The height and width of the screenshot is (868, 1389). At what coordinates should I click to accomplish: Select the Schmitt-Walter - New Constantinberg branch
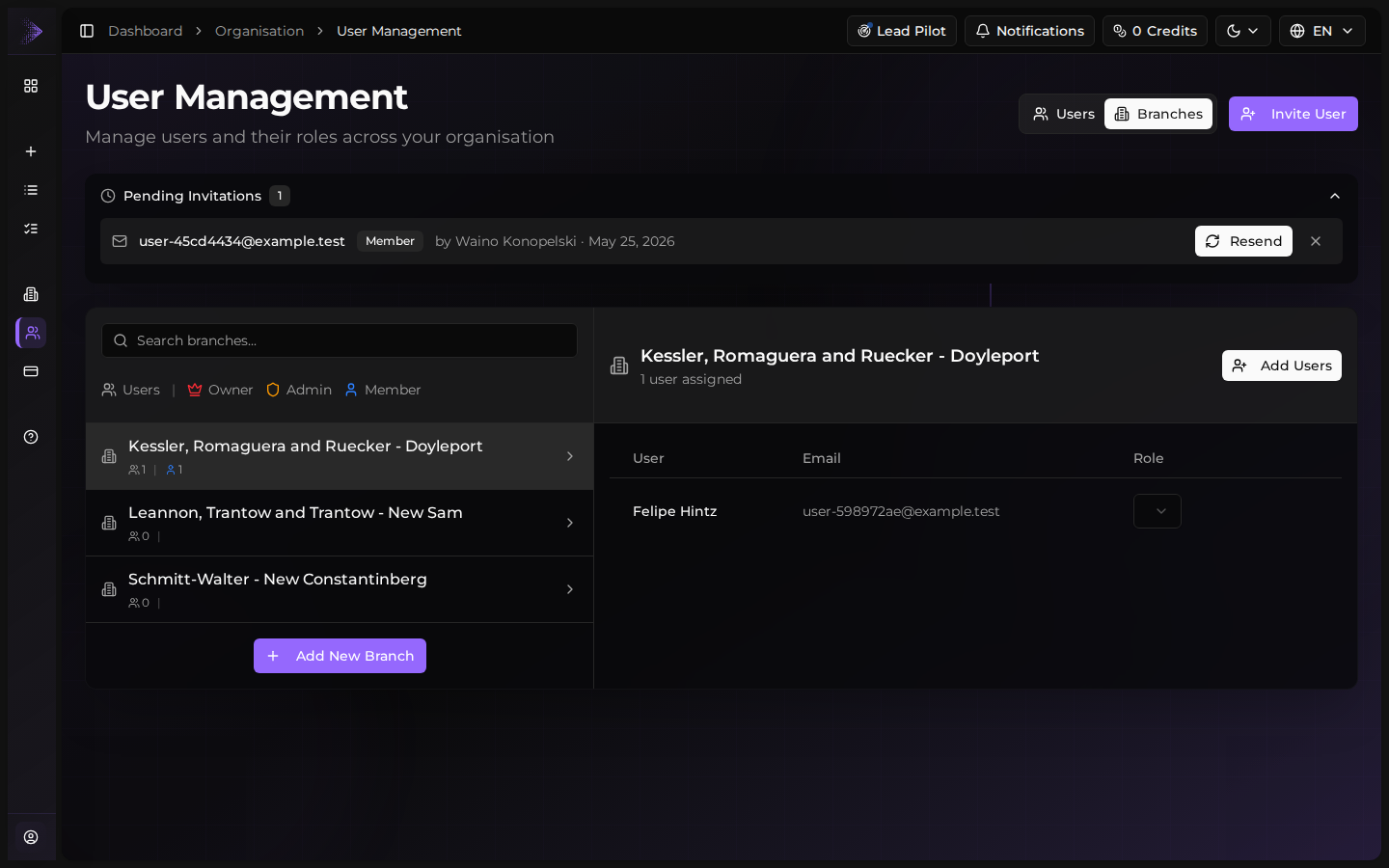tap(340, 589)
